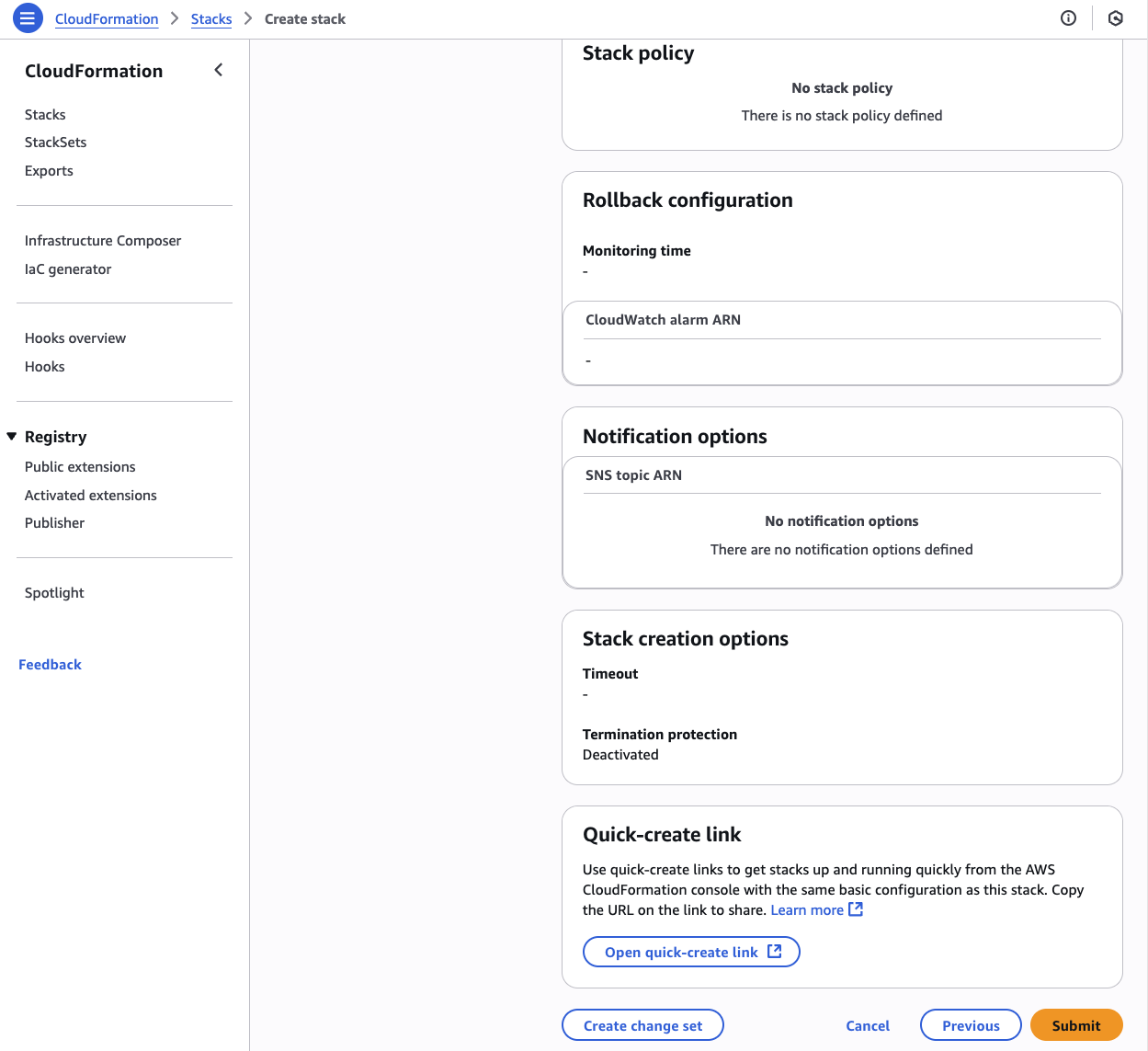Viewport: 1148px width, 1051px height.
Task: Click the No notification options text
Action: 842,521
